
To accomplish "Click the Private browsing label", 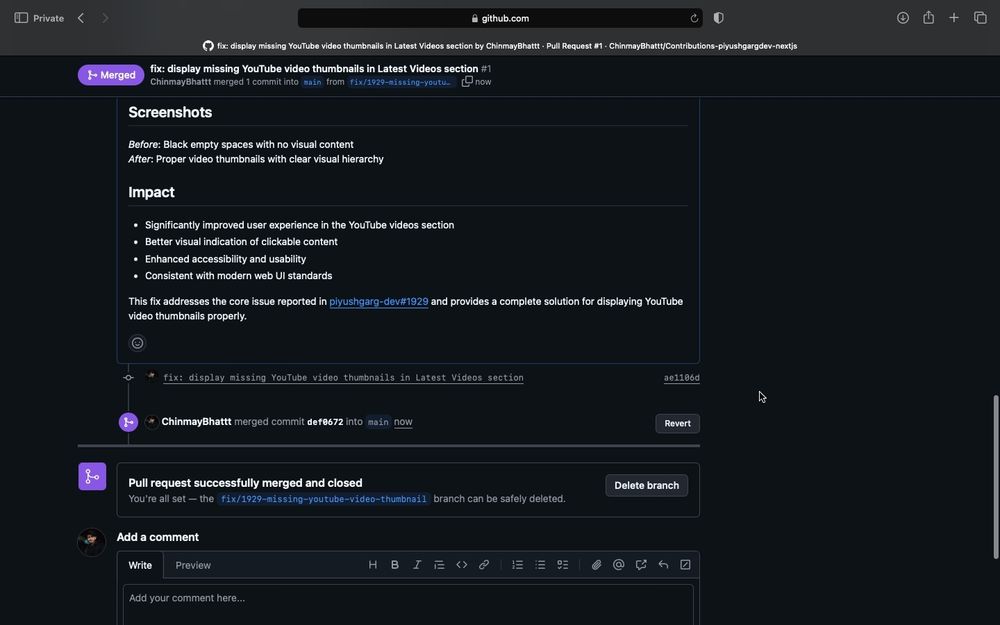I will pyautogui.click(x=48, y=18).
